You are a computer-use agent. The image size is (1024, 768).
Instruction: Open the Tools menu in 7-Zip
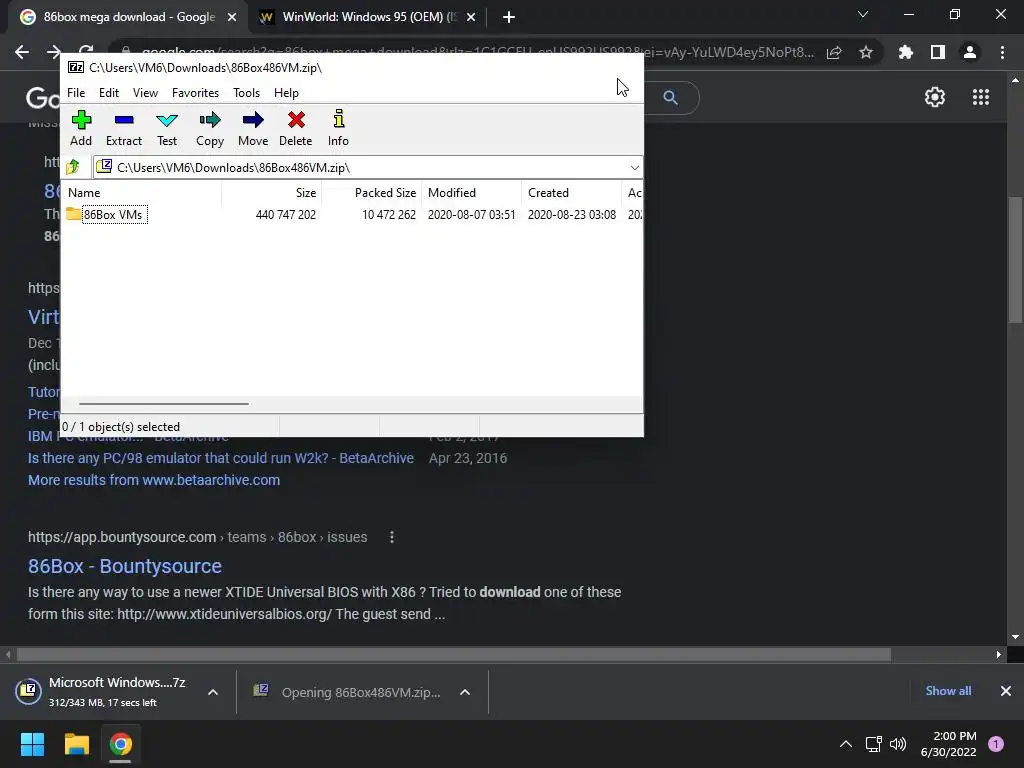point(247,93)
